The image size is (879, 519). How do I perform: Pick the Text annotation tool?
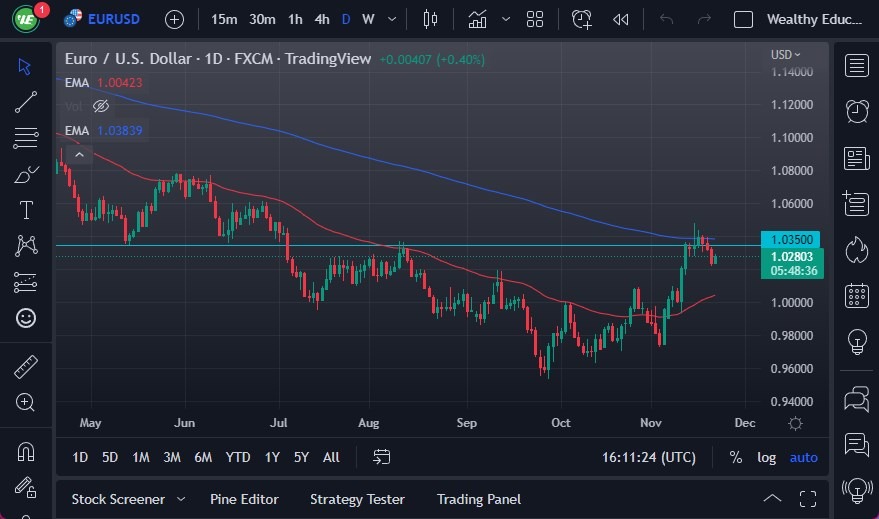pos(26,210)
